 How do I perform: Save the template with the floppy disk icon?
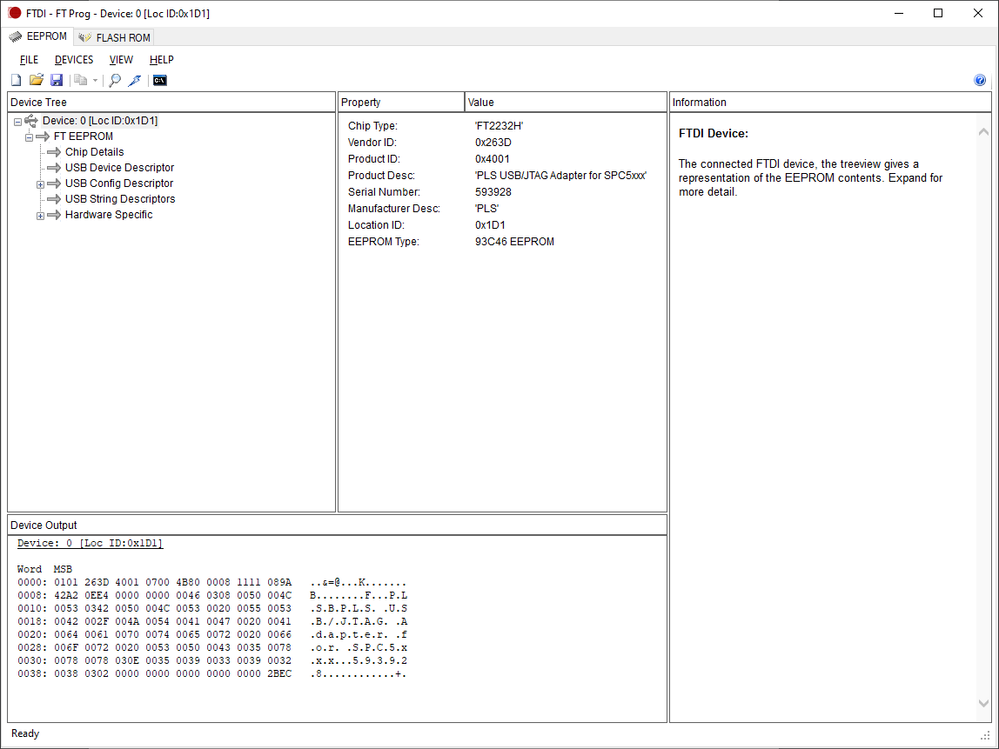tap(57, 80)
